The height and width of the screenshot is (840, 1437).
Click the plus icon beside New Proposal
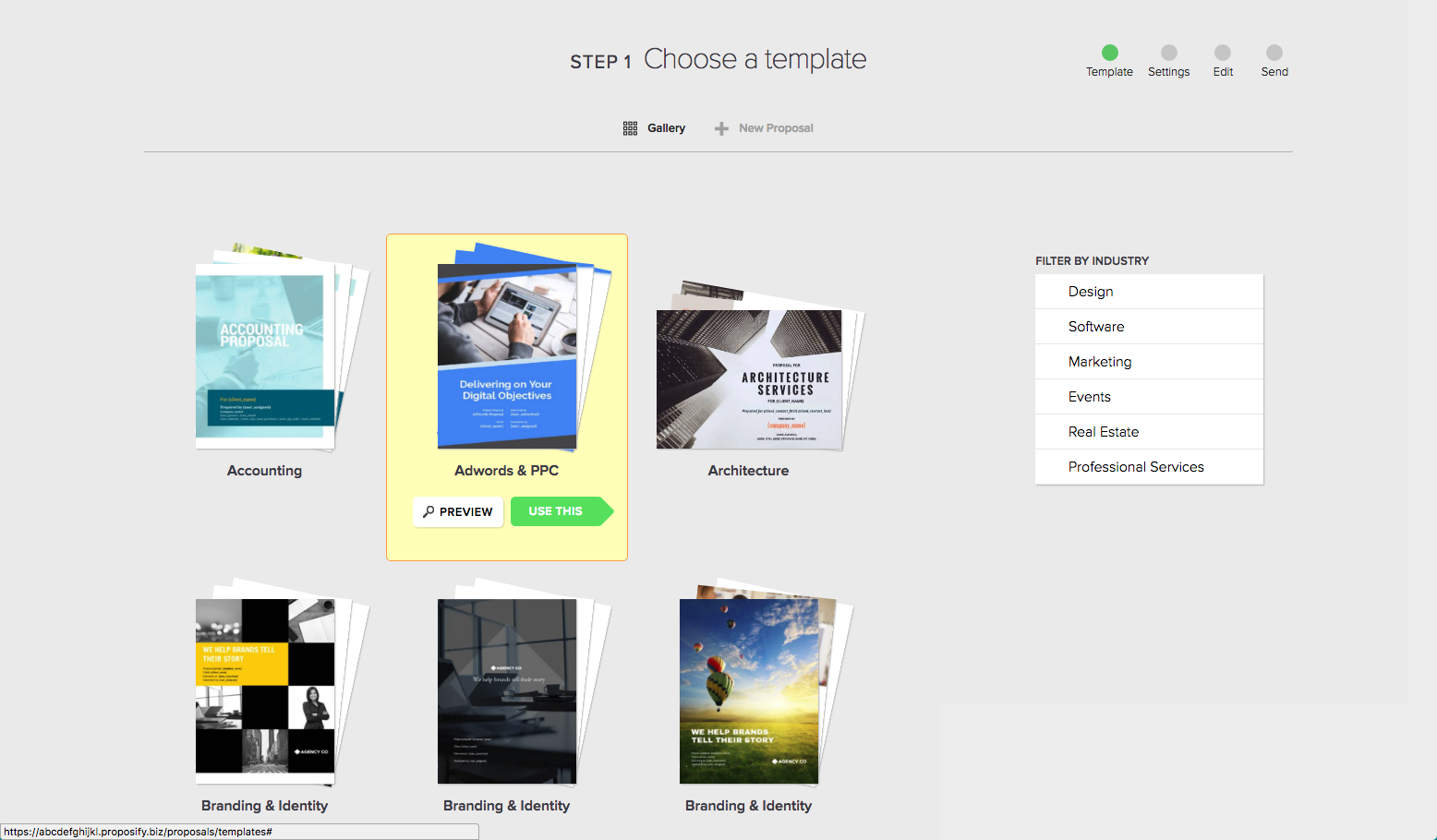coord(721,128)
